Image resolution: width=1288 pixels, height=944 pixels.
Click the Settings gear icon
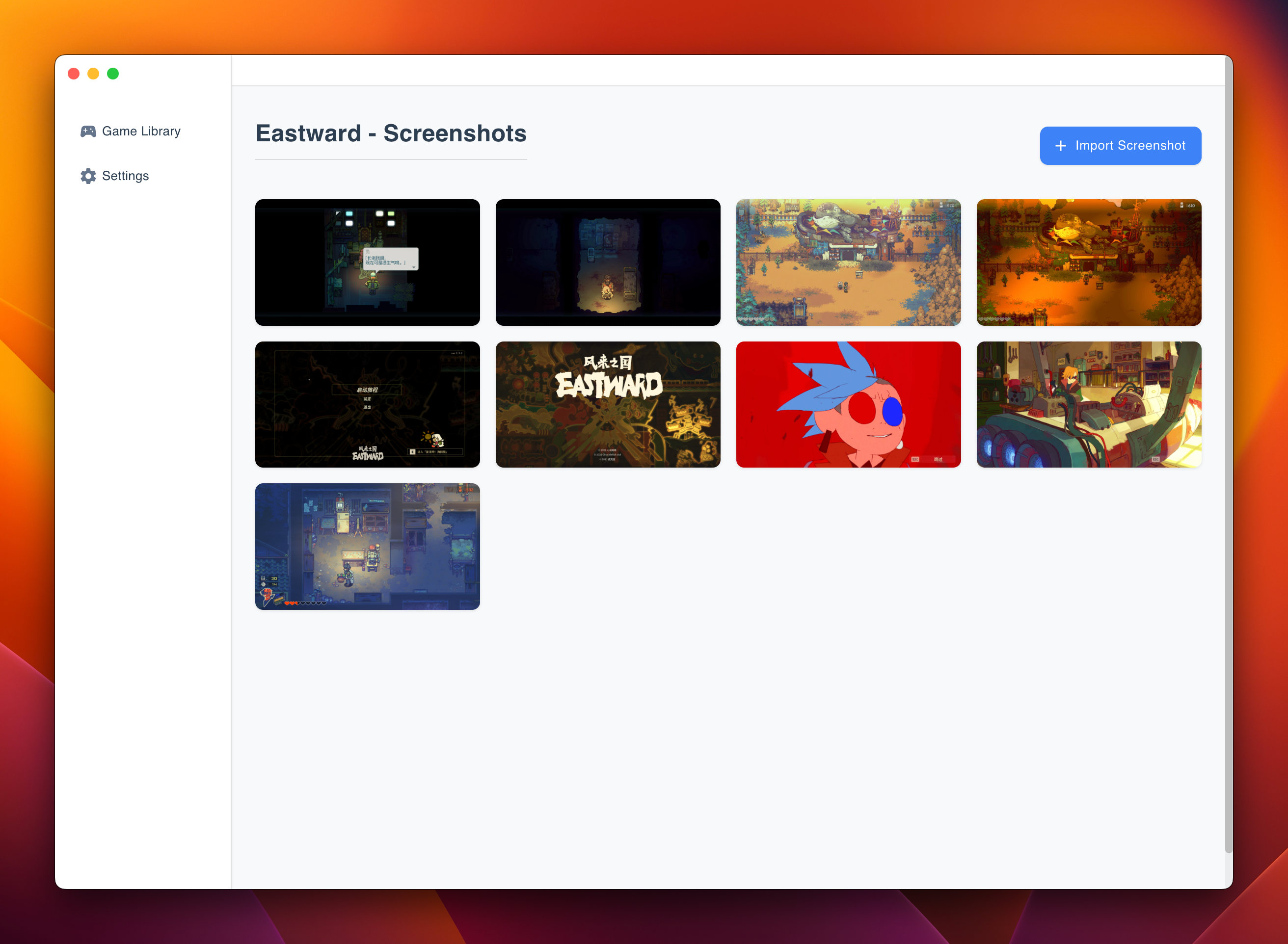click(x=88, y=176)
